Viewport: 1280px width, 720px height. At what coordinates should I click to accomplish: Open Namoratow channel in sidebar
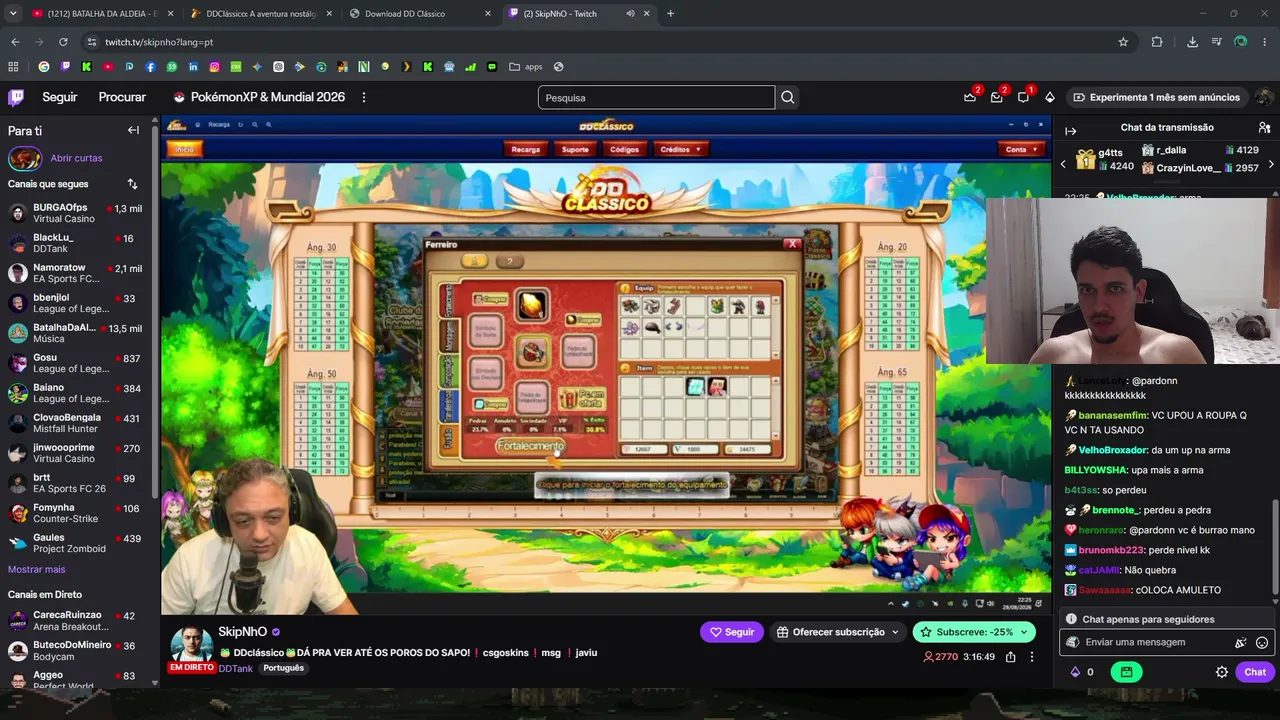click(x=78, y=273)
